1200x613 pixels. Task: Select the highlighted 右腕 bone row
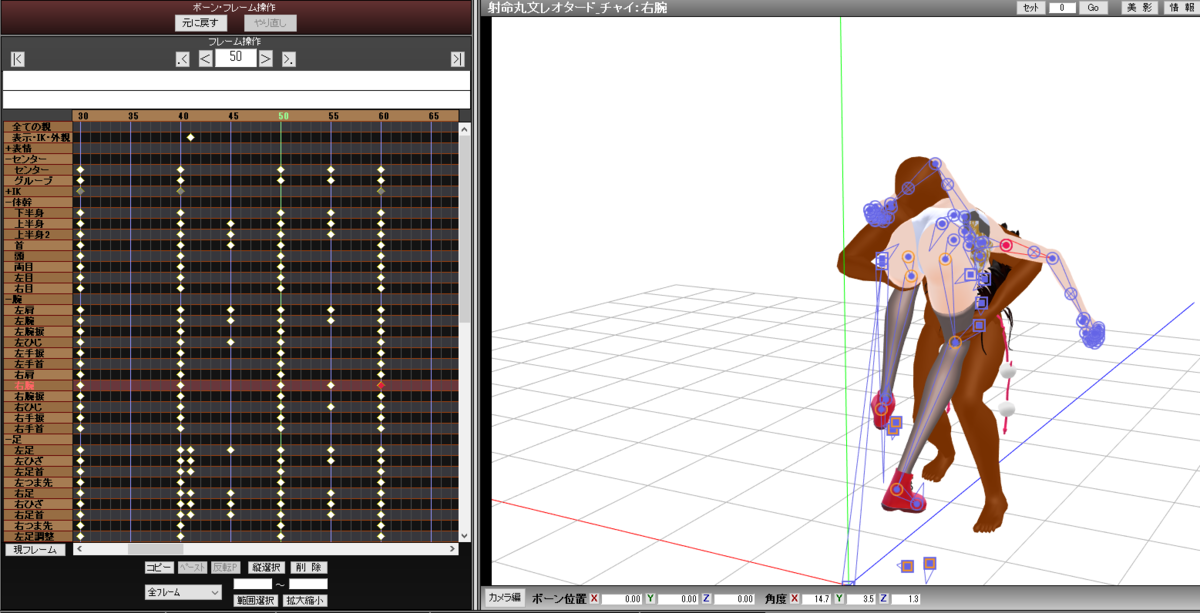click(x=37, y=385)
